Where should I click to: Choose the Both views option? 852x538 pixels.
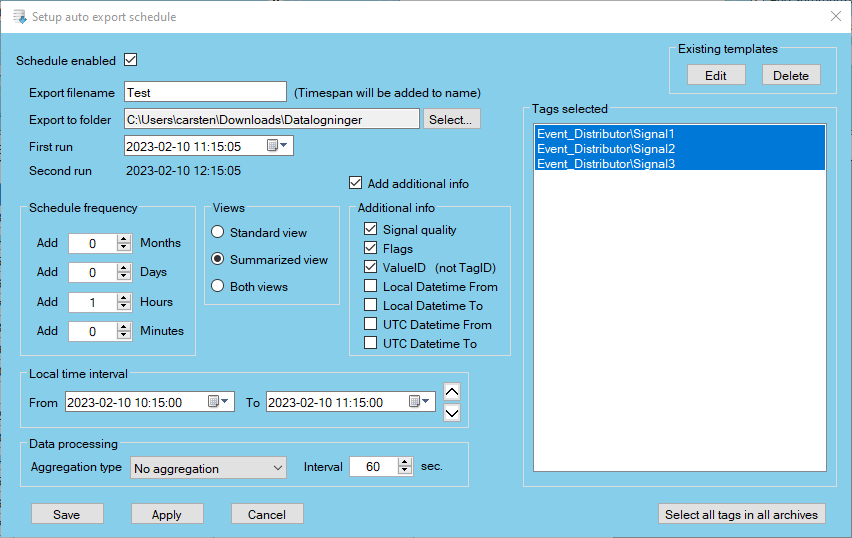(x=217, y=287)
